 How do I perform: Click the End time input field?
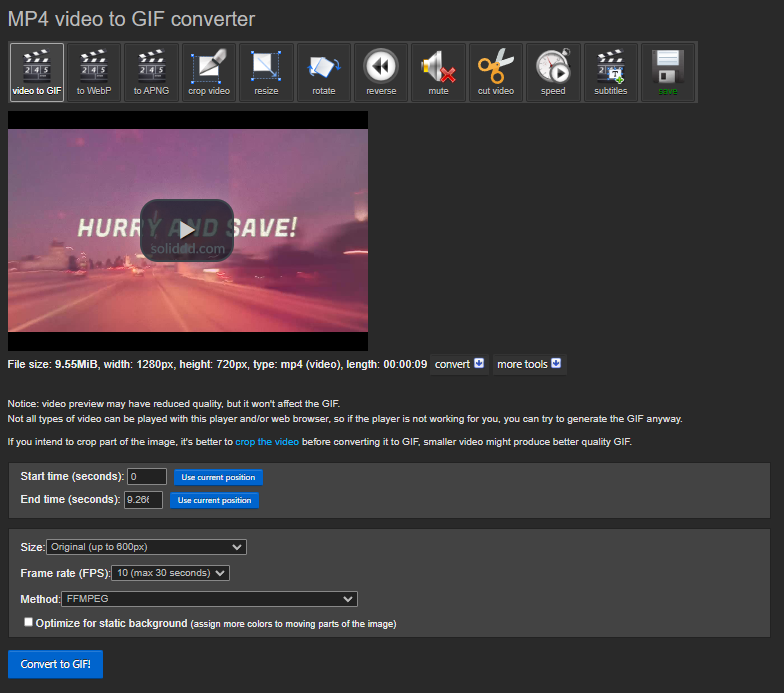click(x=143, y=500)
